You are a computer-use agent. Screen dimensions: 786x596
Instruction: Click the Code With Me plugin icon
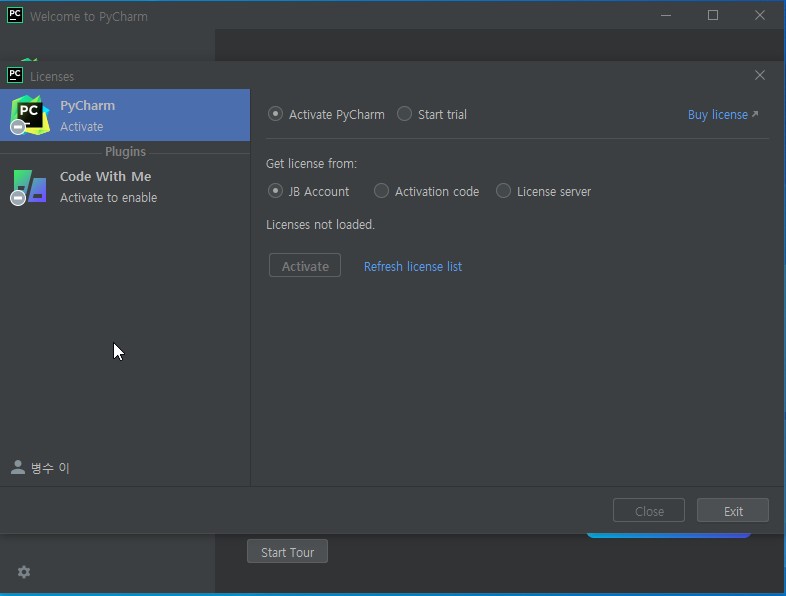(29, 187)
